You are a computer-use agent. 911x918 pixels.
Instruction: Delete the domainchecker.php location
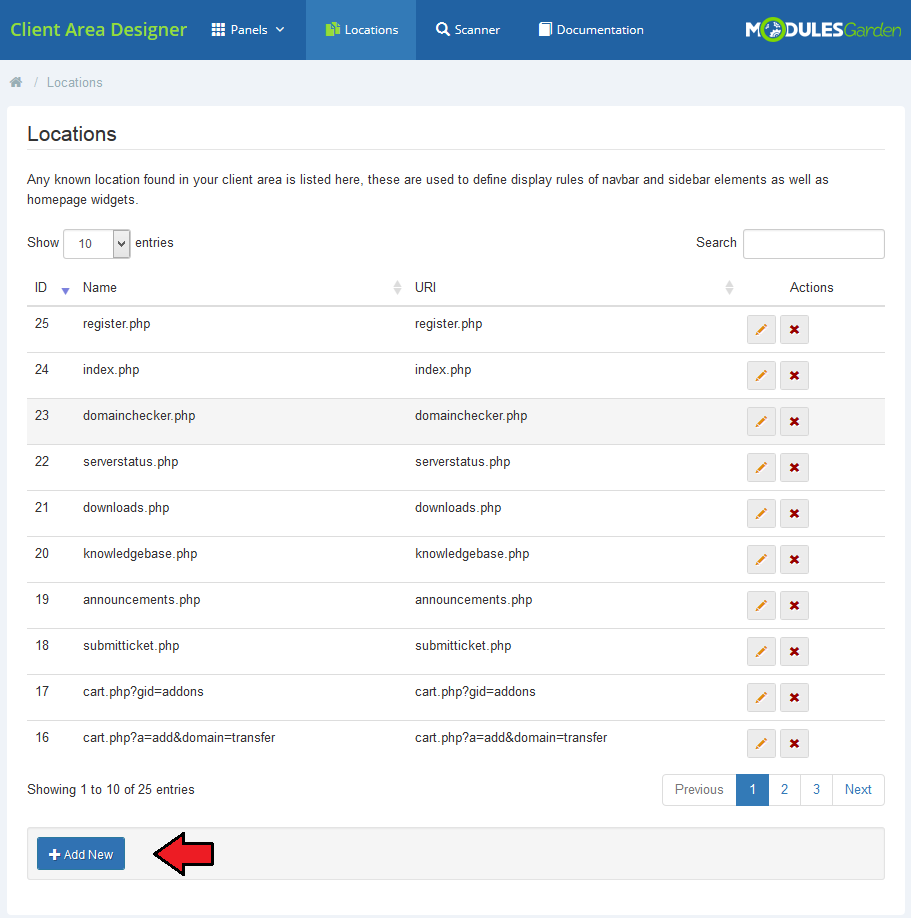click(x=794, y=422)
